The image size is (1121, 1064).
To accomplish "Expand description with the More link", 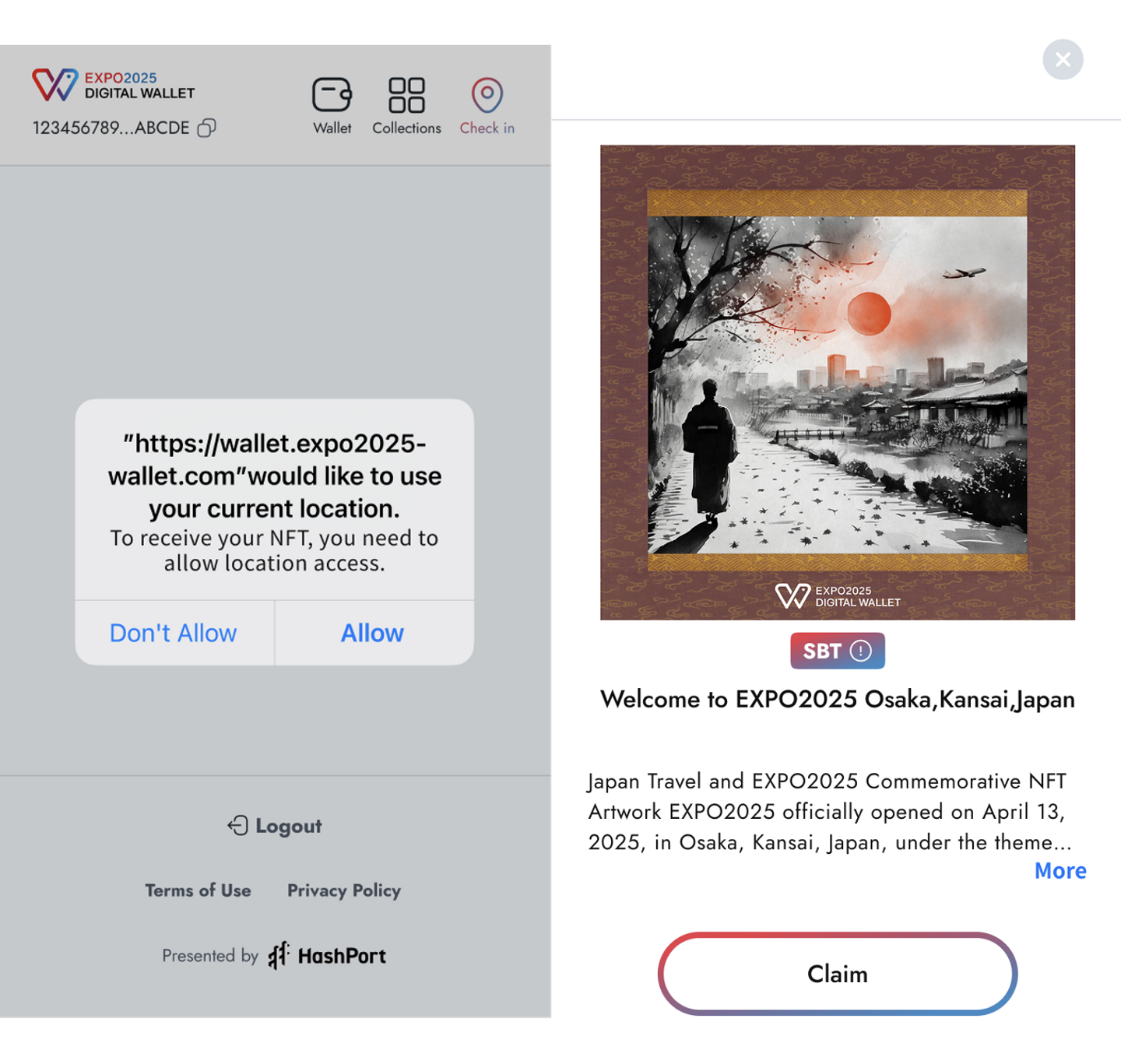I will (x=1060, y=871).
